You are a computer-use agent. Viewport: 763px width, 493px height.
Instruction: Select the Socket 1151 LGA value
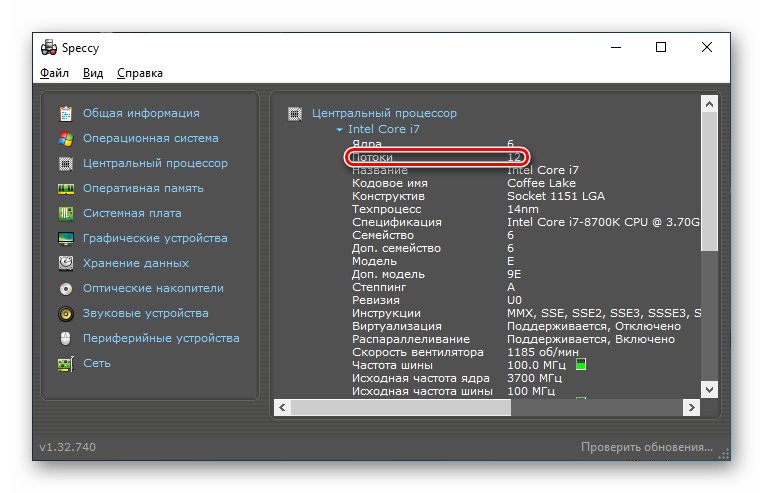point(556,196)
